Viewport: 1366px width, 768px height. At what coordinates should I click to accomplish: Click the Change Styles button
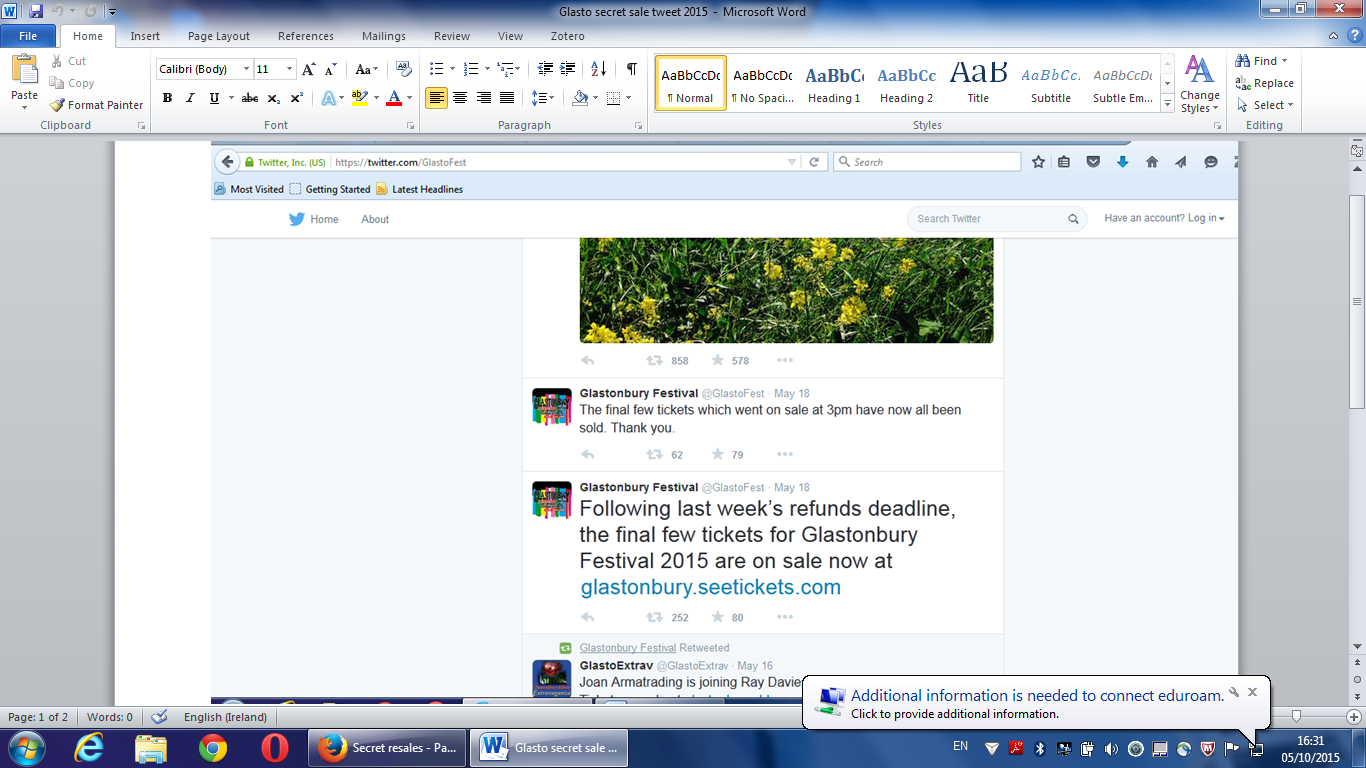point(1199,84)
